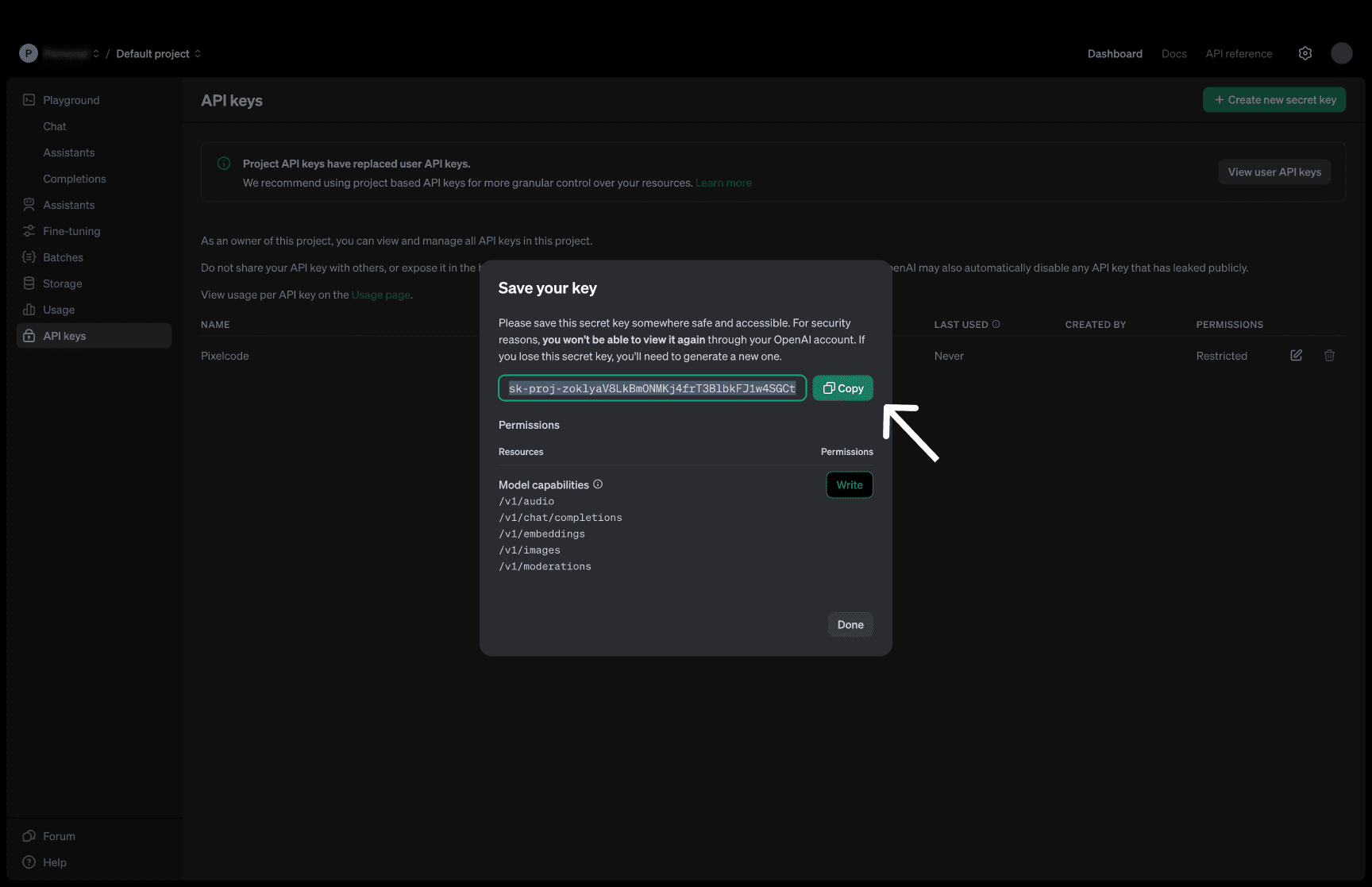1372x887 pixels.
Task: Select the secret key text field
Action: point(652,388)
